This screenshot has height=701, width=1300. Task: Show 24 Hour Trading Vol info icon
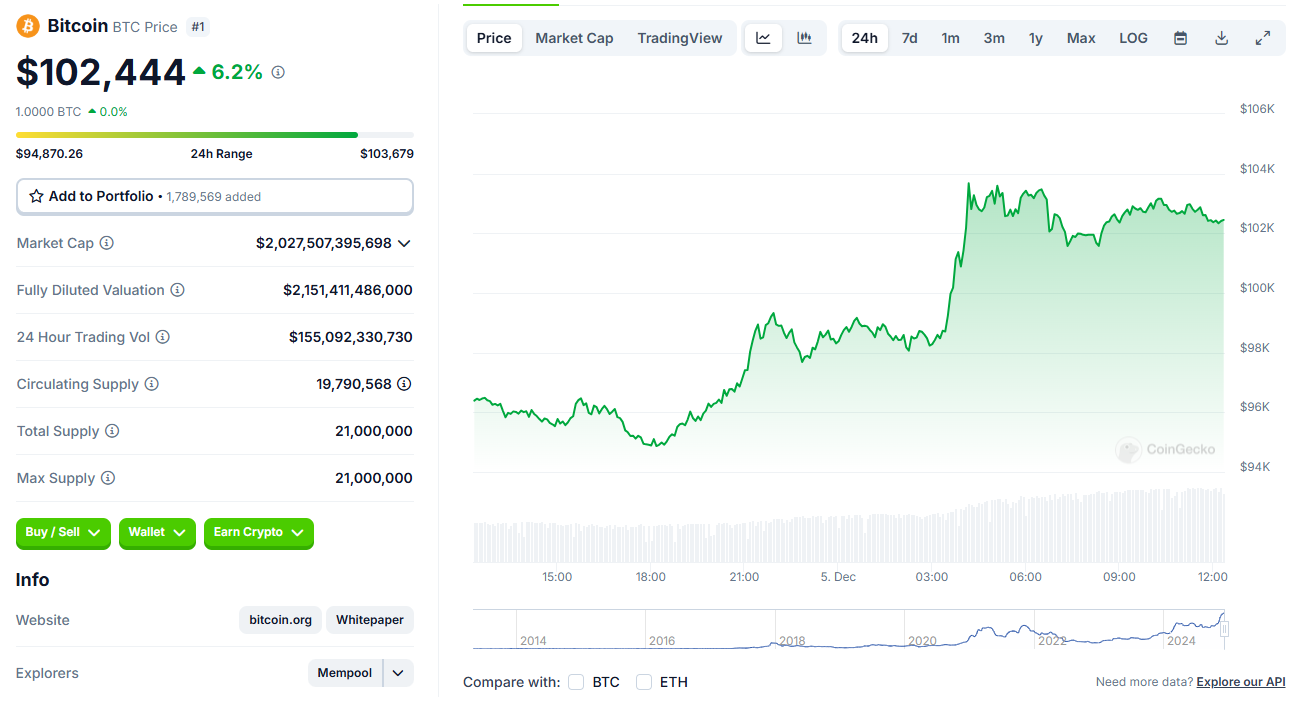pos(162,337)
